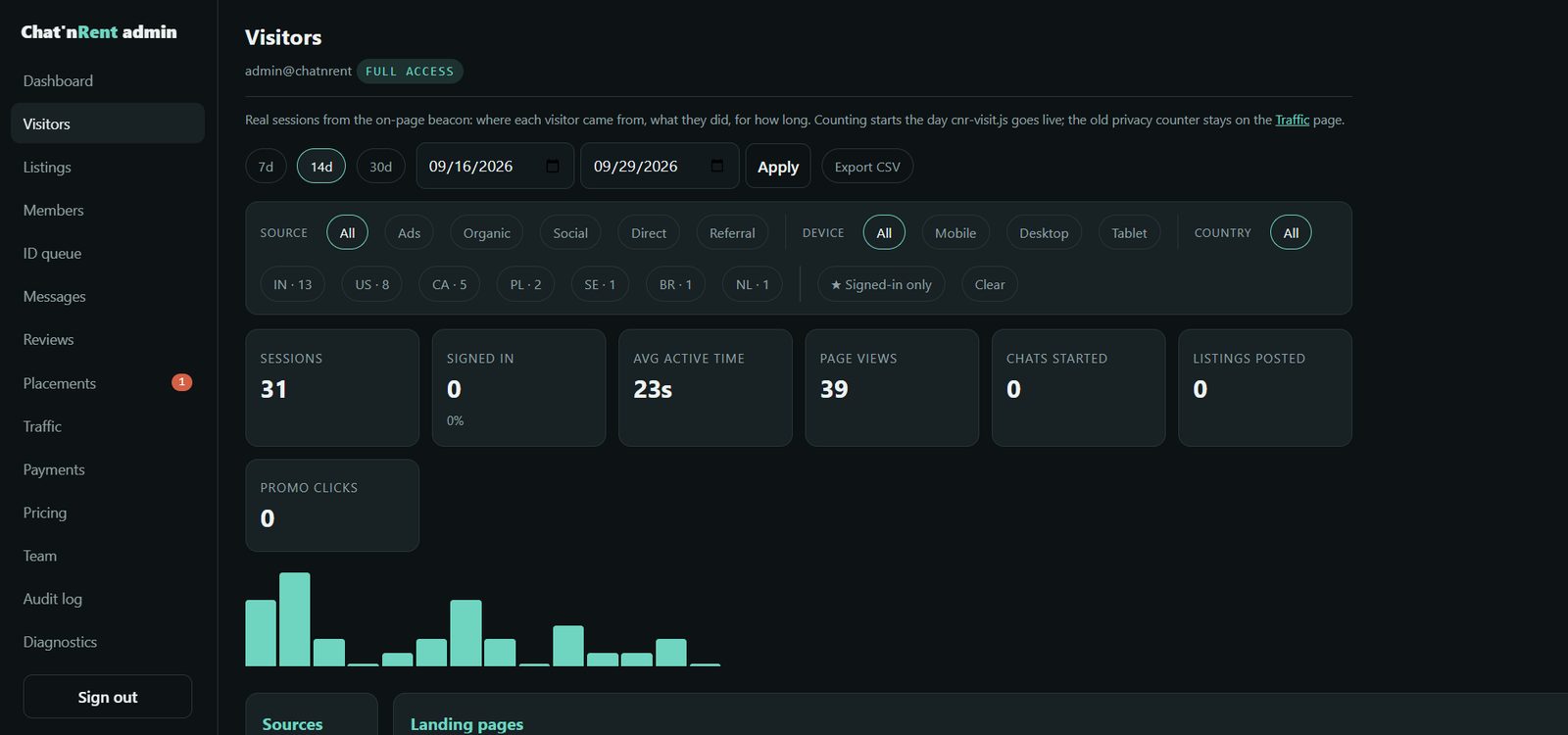Go to Listings in the sidebar

pos(108,167)
